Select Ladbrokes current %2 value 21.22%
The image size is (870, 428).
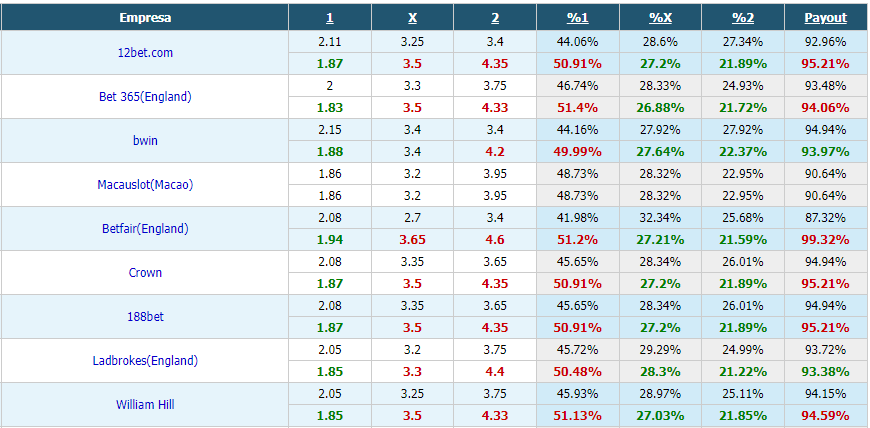743,371
